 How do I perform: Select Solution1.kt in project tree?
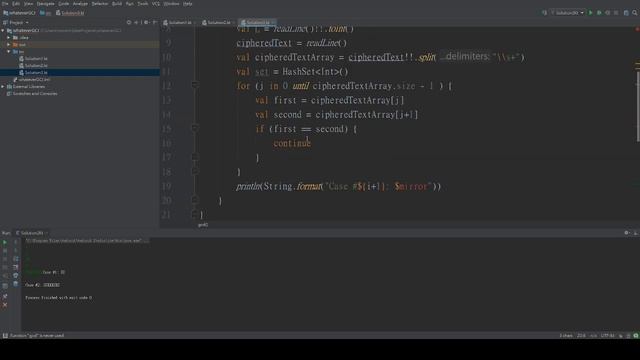(x=33, y=59)
